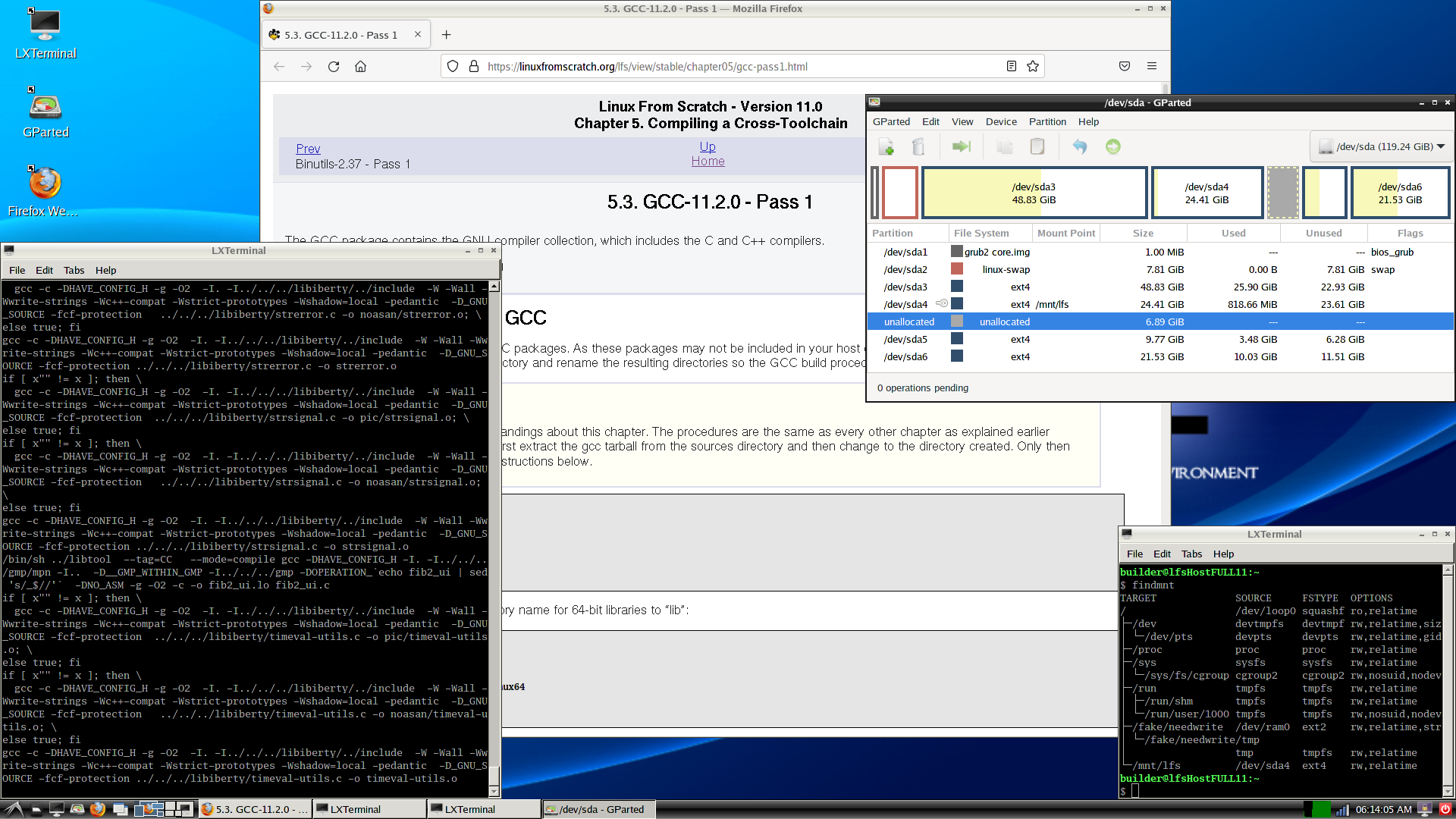The image size is (1456, 819).
Task: Open Firefox hamburger application menu
Action: 1151,67
